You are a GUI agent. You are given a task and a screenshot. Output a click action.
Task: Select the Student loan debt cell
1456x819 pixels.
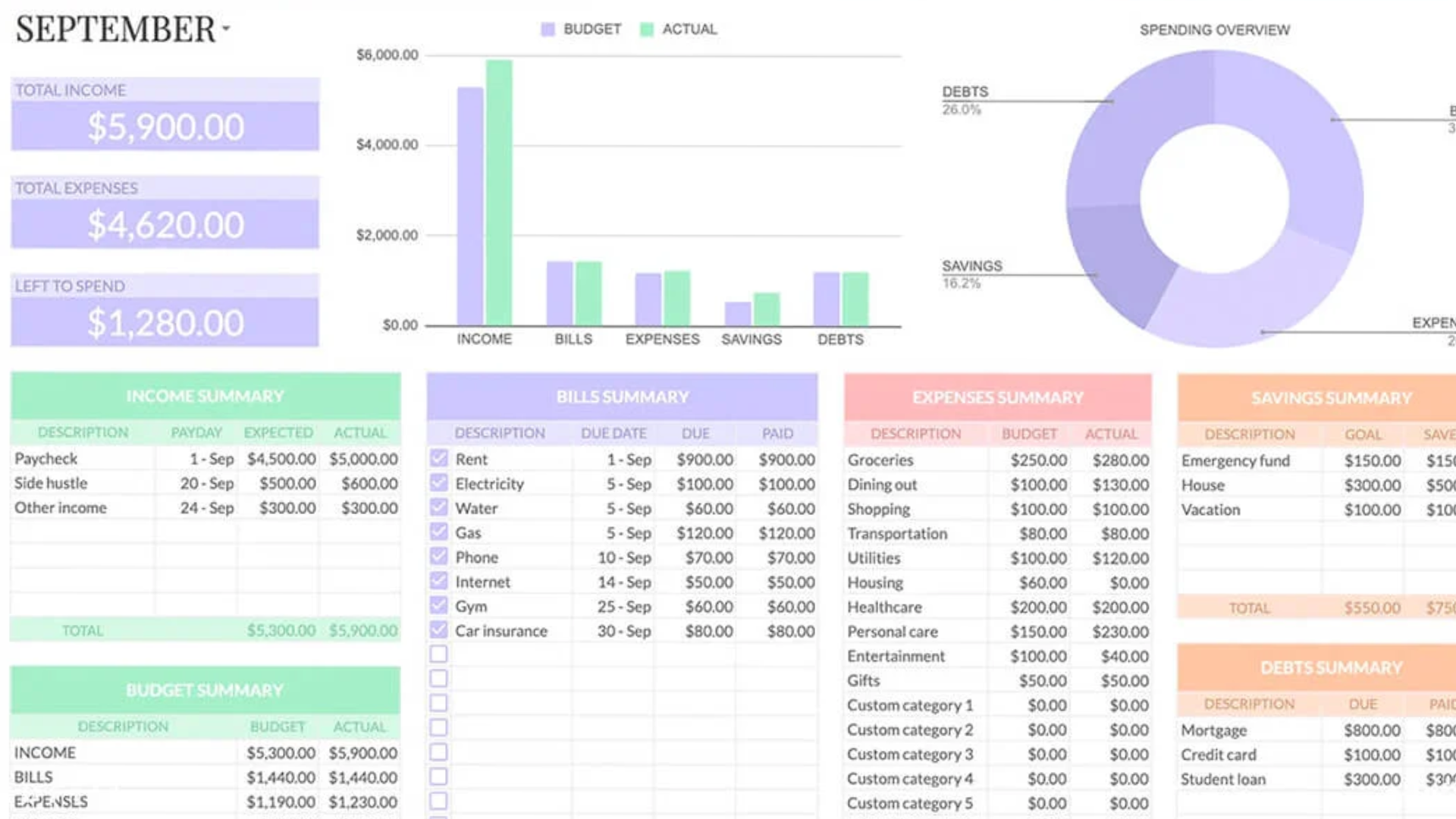[1249, 779]
